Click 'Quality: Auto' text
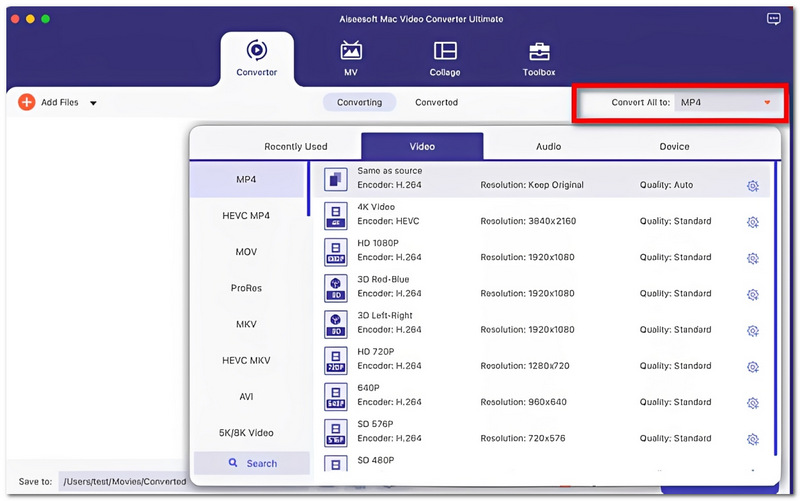Image resolution: width=800 pixels, height=501 pixels. (666, 185)
